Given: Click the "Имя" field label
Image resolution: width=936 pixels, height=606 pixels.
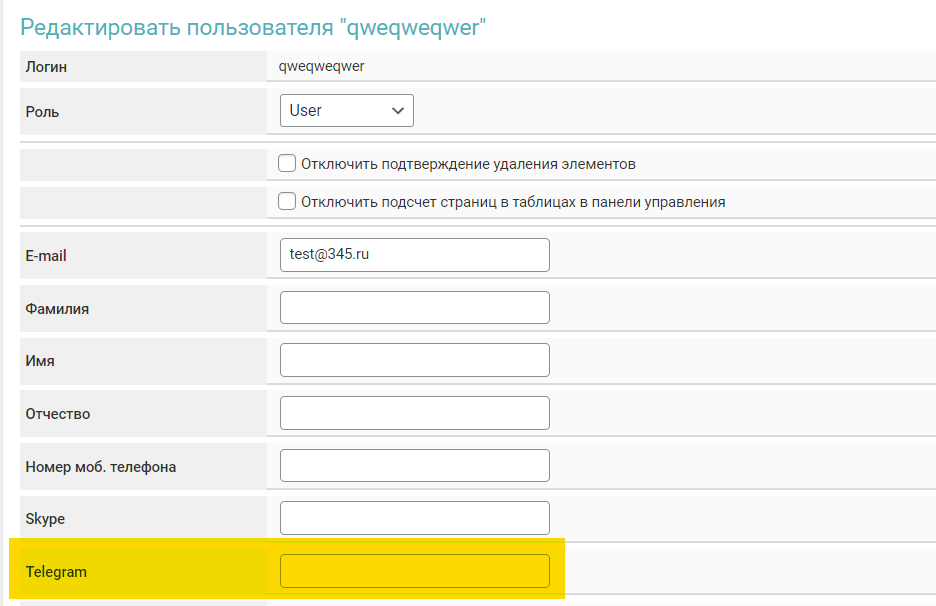Looking at the screenshot, I should tap(40, 361).
